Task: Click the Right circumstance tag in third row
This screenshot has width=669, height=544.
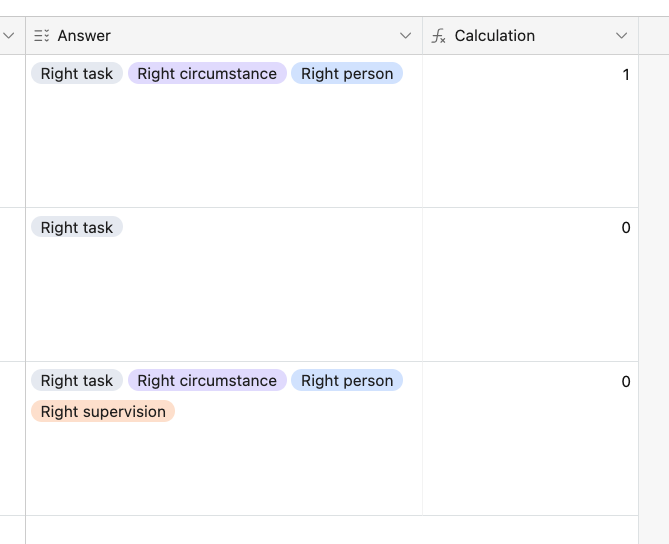Action: pyautogui.click(x=207, y=380)
